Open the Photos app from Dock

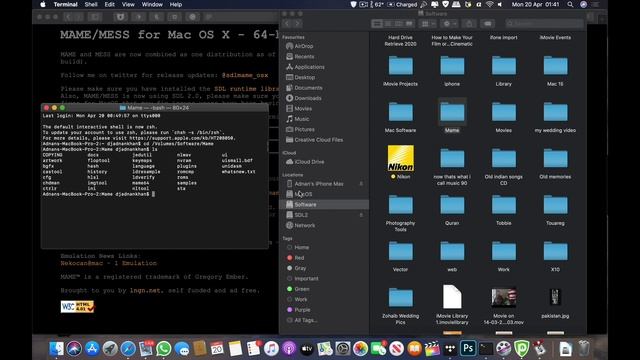pyautogui.click(x=360, y=349)
